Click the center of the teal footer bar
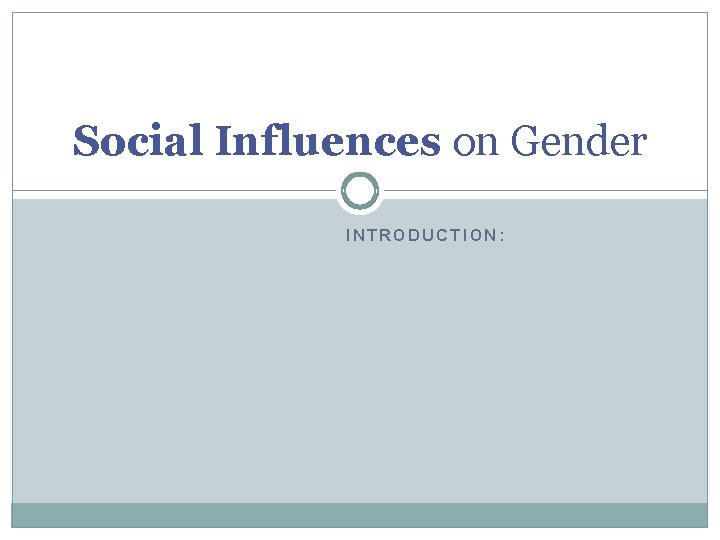The image size is (720, 540). coord(360,515)
